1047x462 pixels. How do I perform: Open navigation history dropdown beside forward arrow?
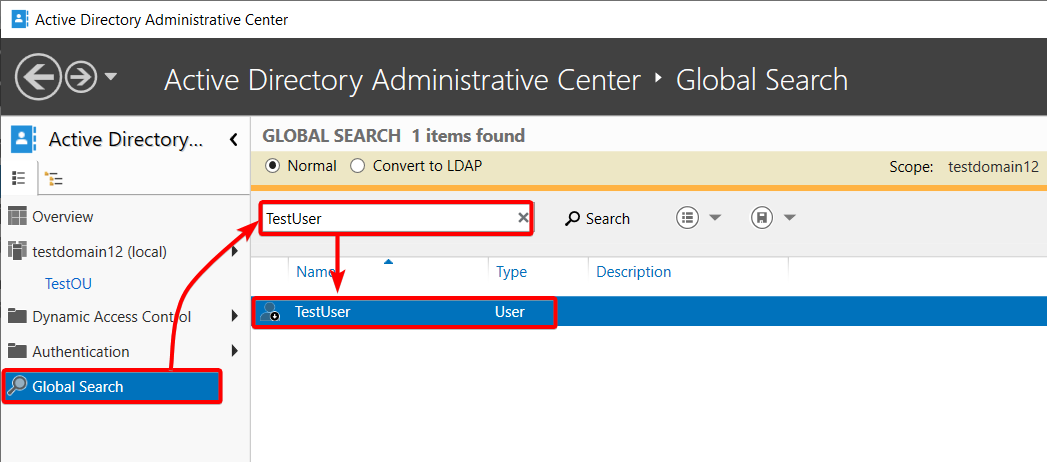[x=110, y=76]
